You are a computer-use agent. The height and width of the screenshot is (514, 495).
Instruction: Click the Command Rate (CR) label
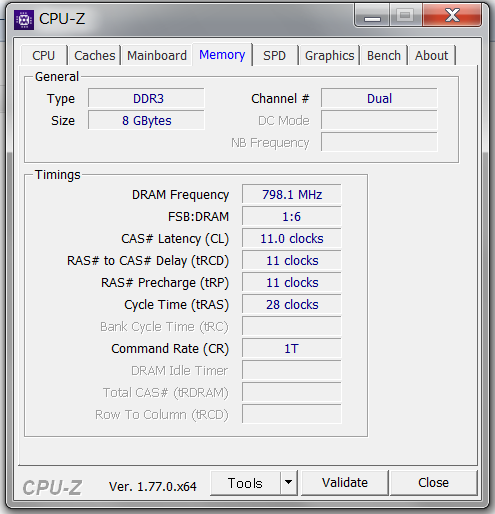[170, 349]
